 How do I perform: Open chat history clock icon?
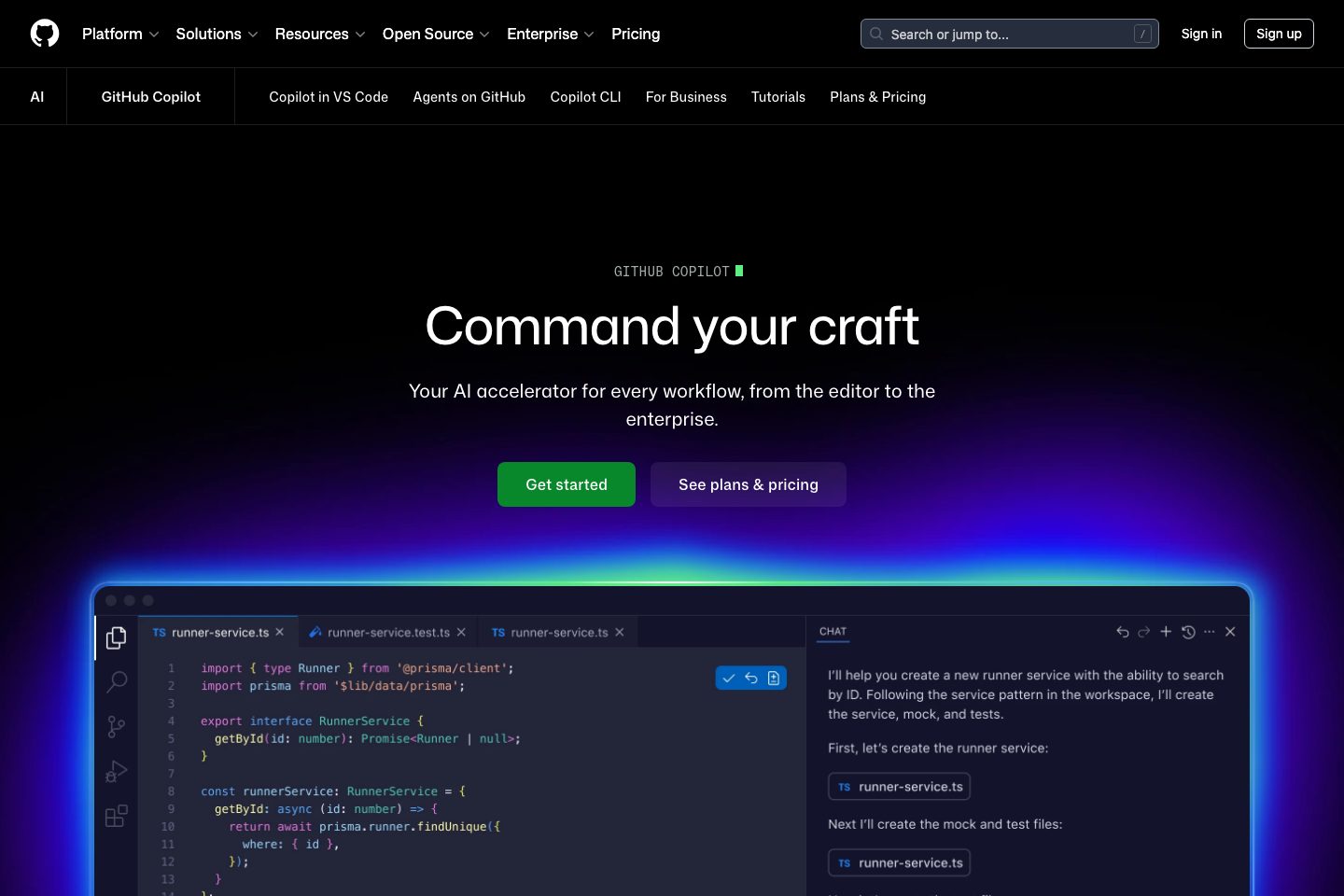pos(1188,632)
